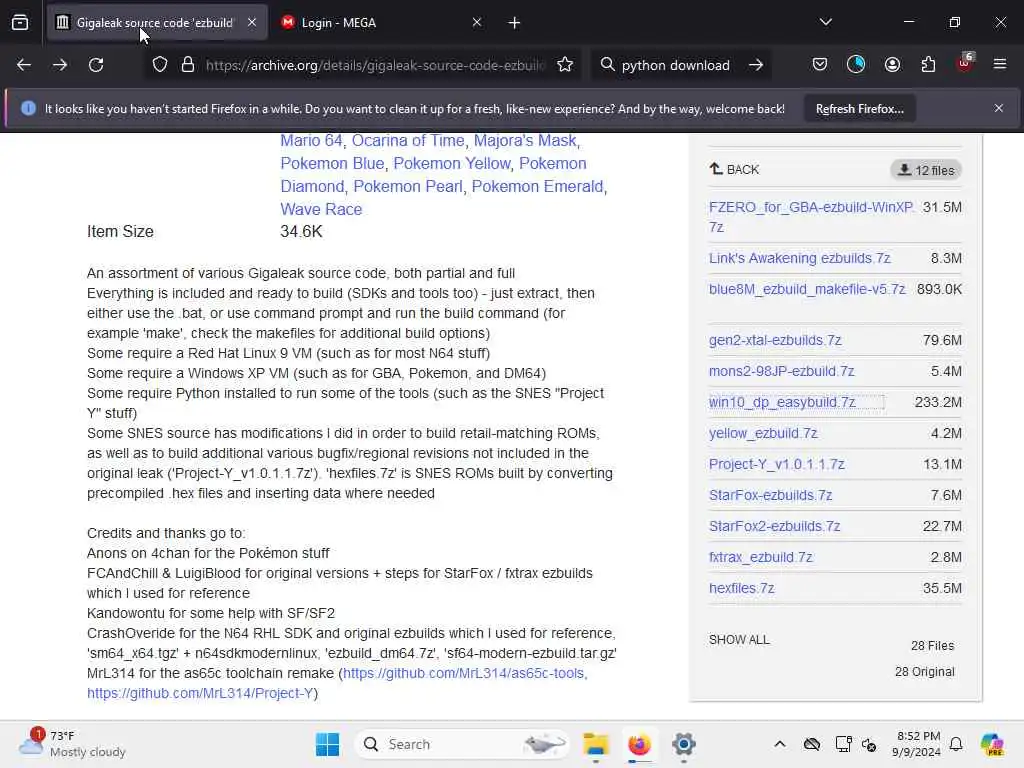Download FZERO_for_GBA-ezbuild-WinXP.7z
This screenshot has height=768, width=1024.
[811, 217]
